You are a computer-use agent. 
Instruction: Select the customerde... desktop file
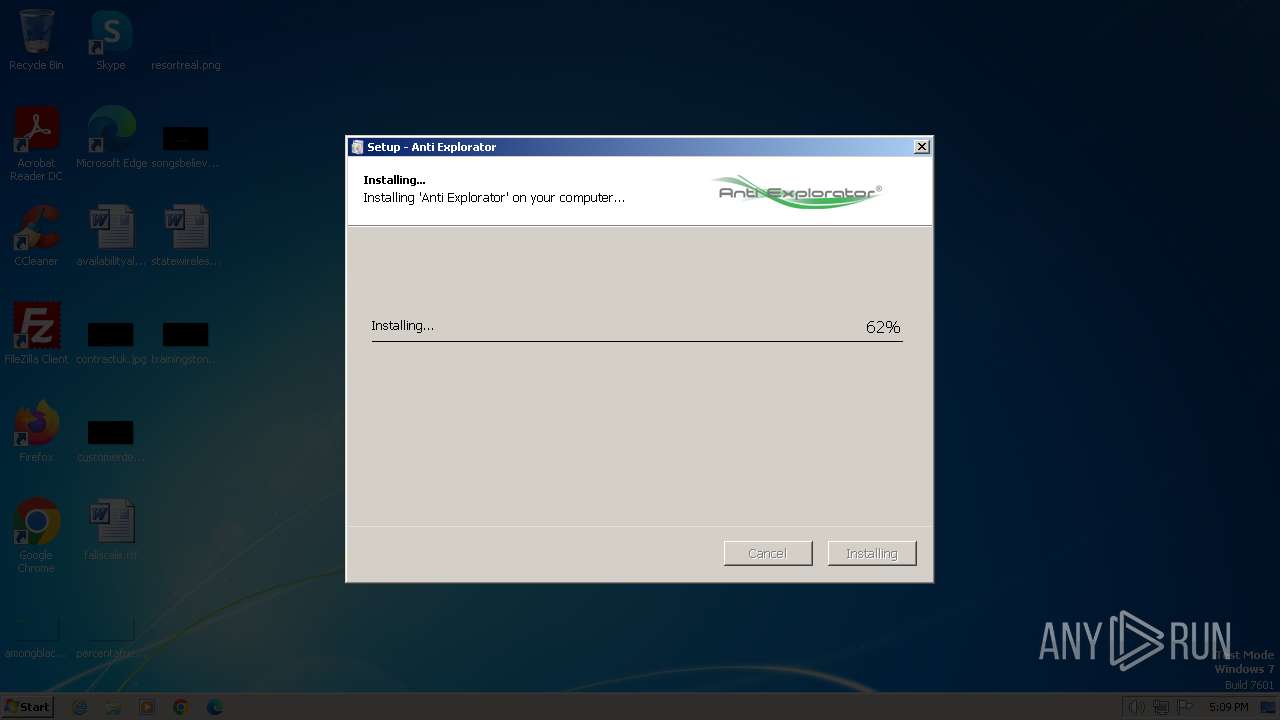tap(111, 439)
